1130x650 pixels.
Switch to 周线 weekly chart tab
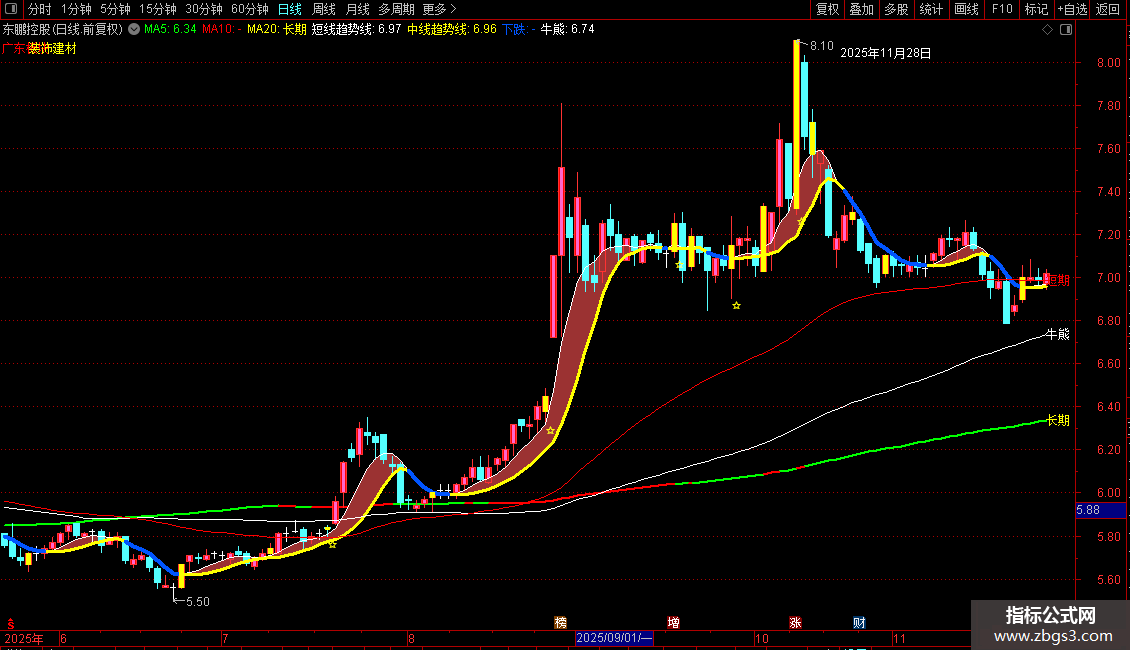(x=324, y=9)
